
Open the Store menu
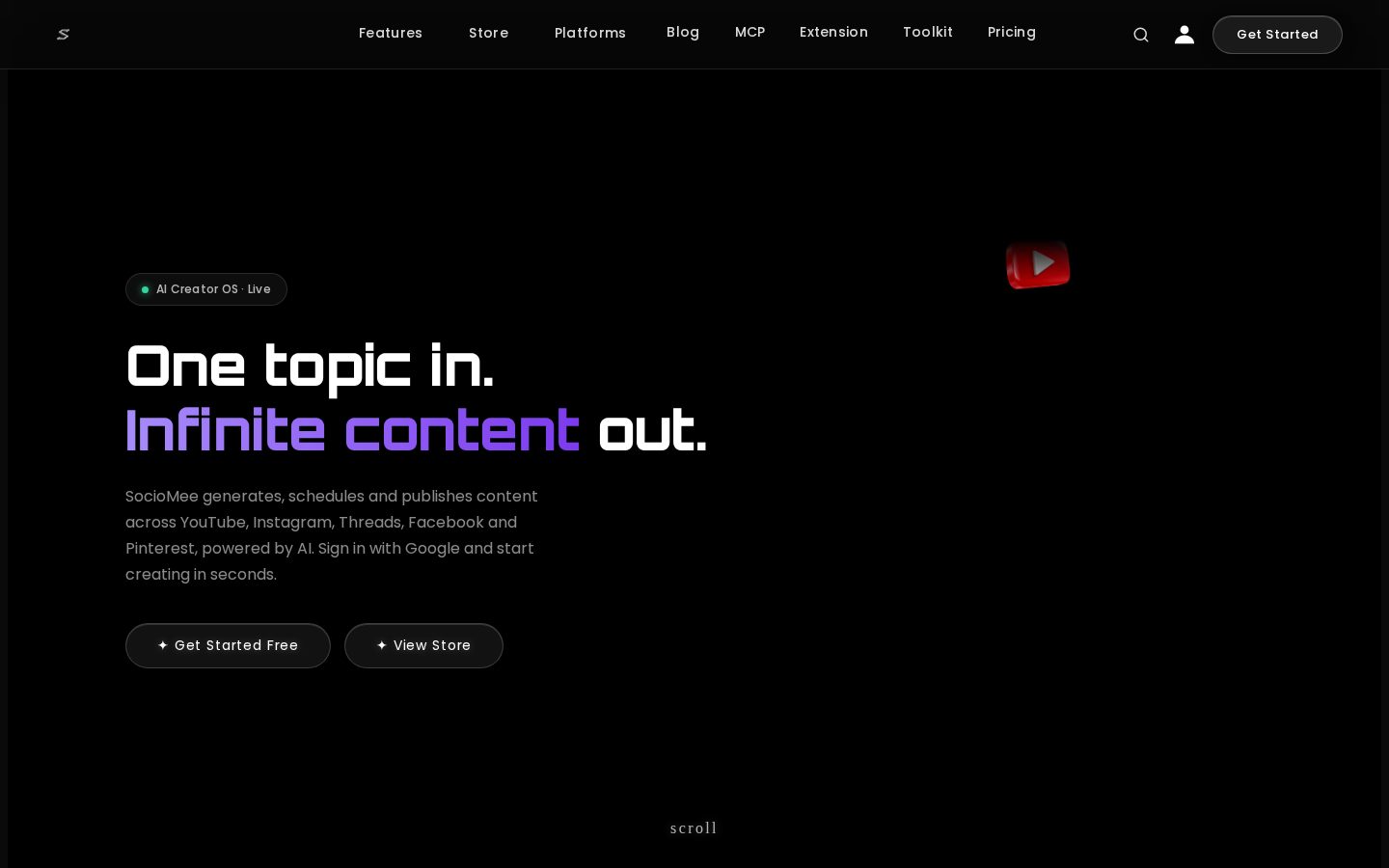(488, 33)
